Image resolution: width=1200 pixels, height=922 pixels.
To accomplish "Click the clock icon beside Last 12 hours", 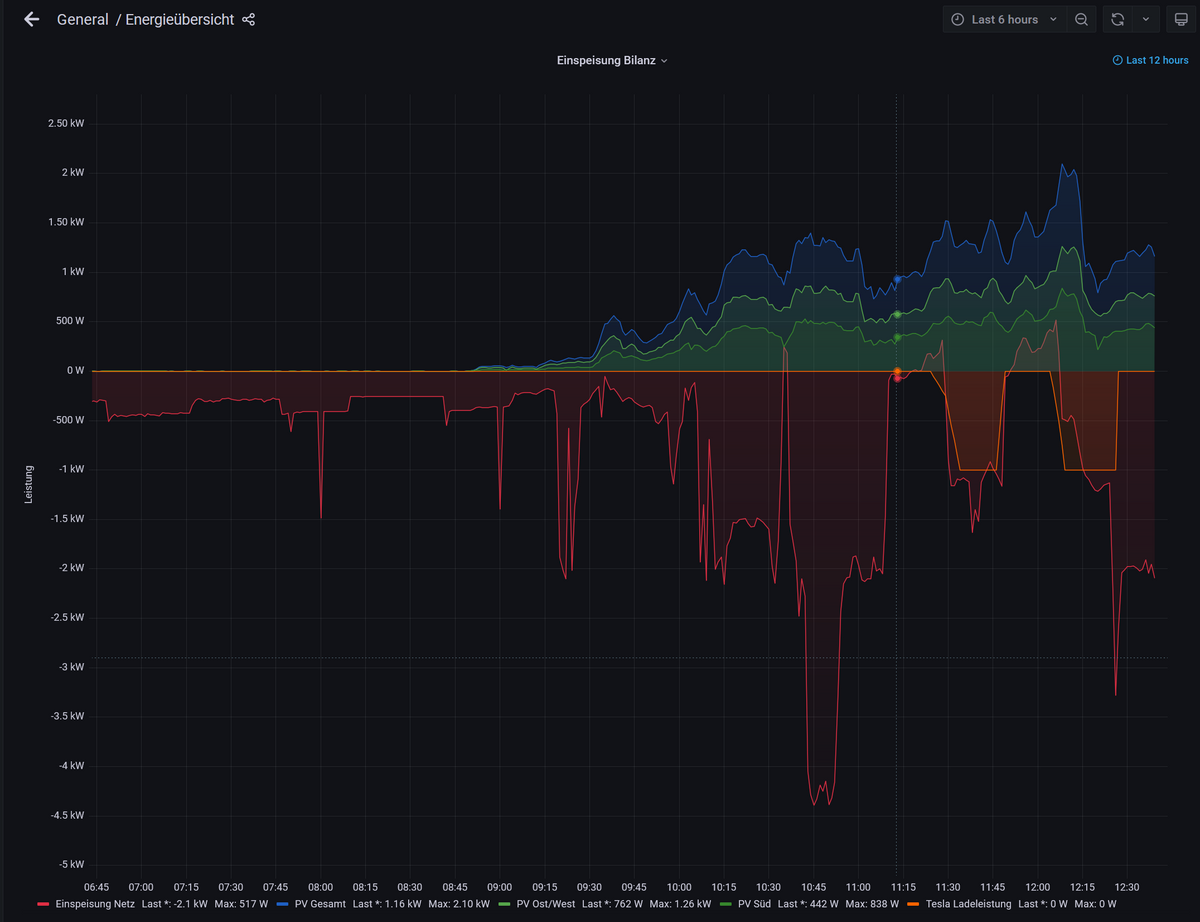I will click(1118, 60).
